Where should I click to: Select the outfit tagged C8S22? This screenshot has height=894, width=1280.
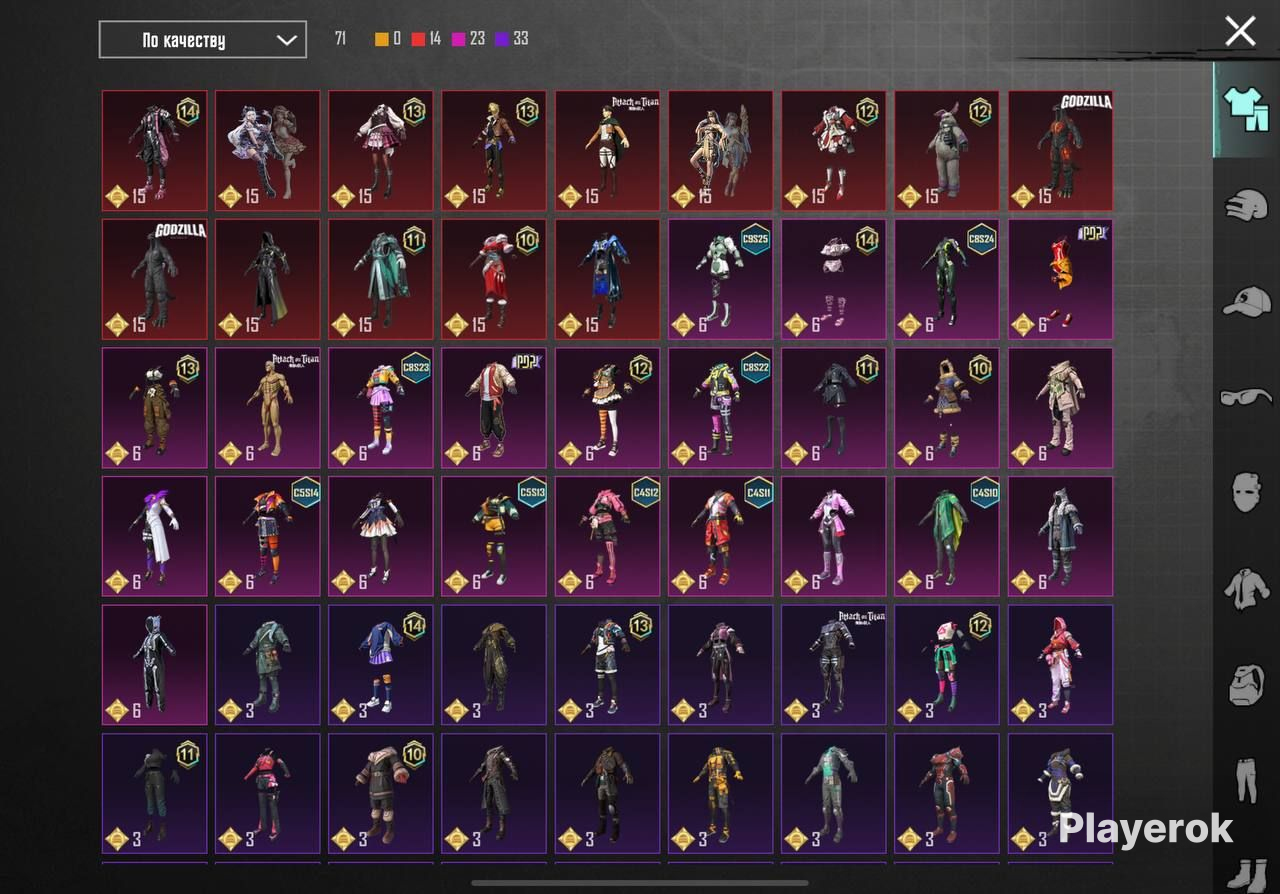click(720, 408)
